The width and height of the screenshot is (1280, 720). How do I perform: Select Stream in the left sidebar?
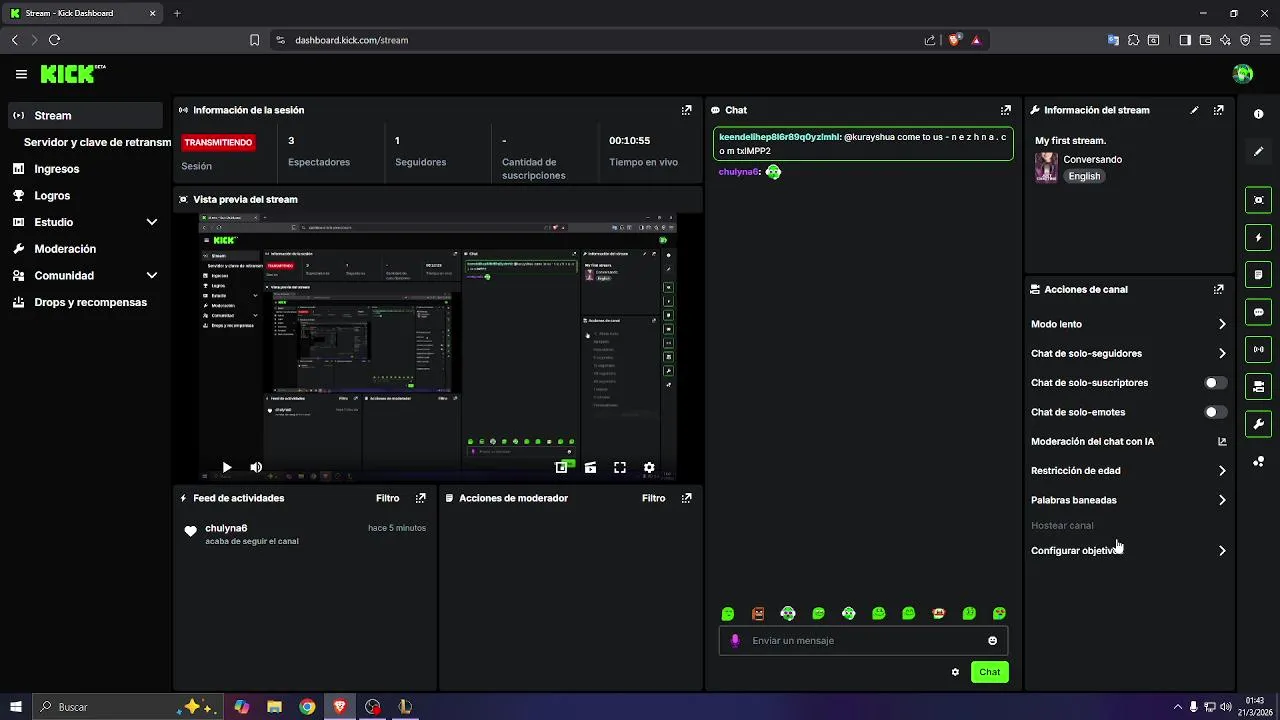(85, 115)
